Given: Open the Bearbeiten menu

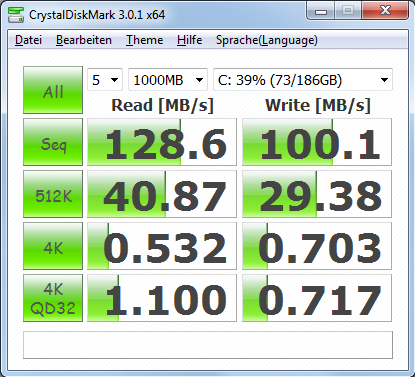Looking at the screenshot, I should pos(84,40).
